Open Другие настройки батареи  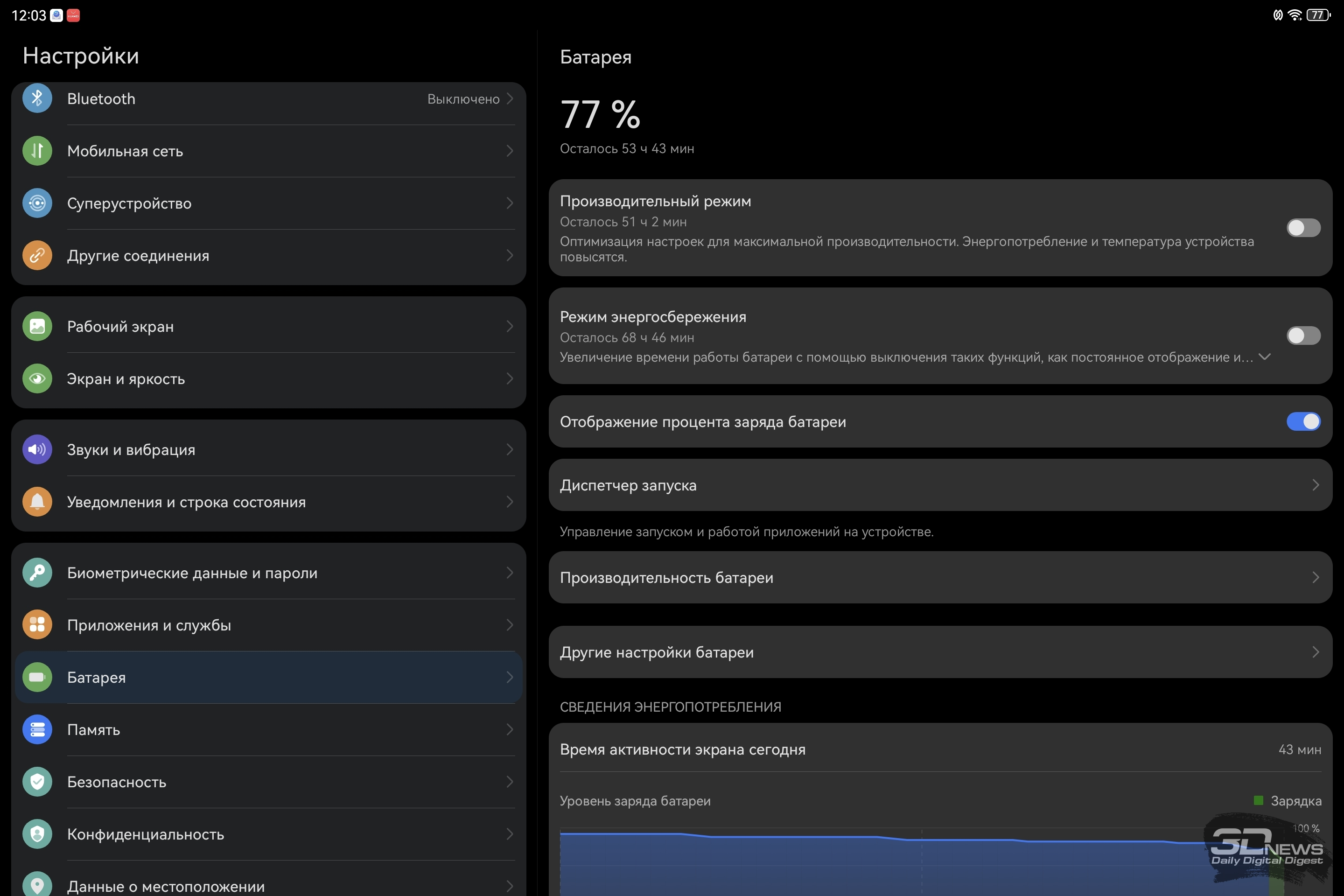coord(941,652)
